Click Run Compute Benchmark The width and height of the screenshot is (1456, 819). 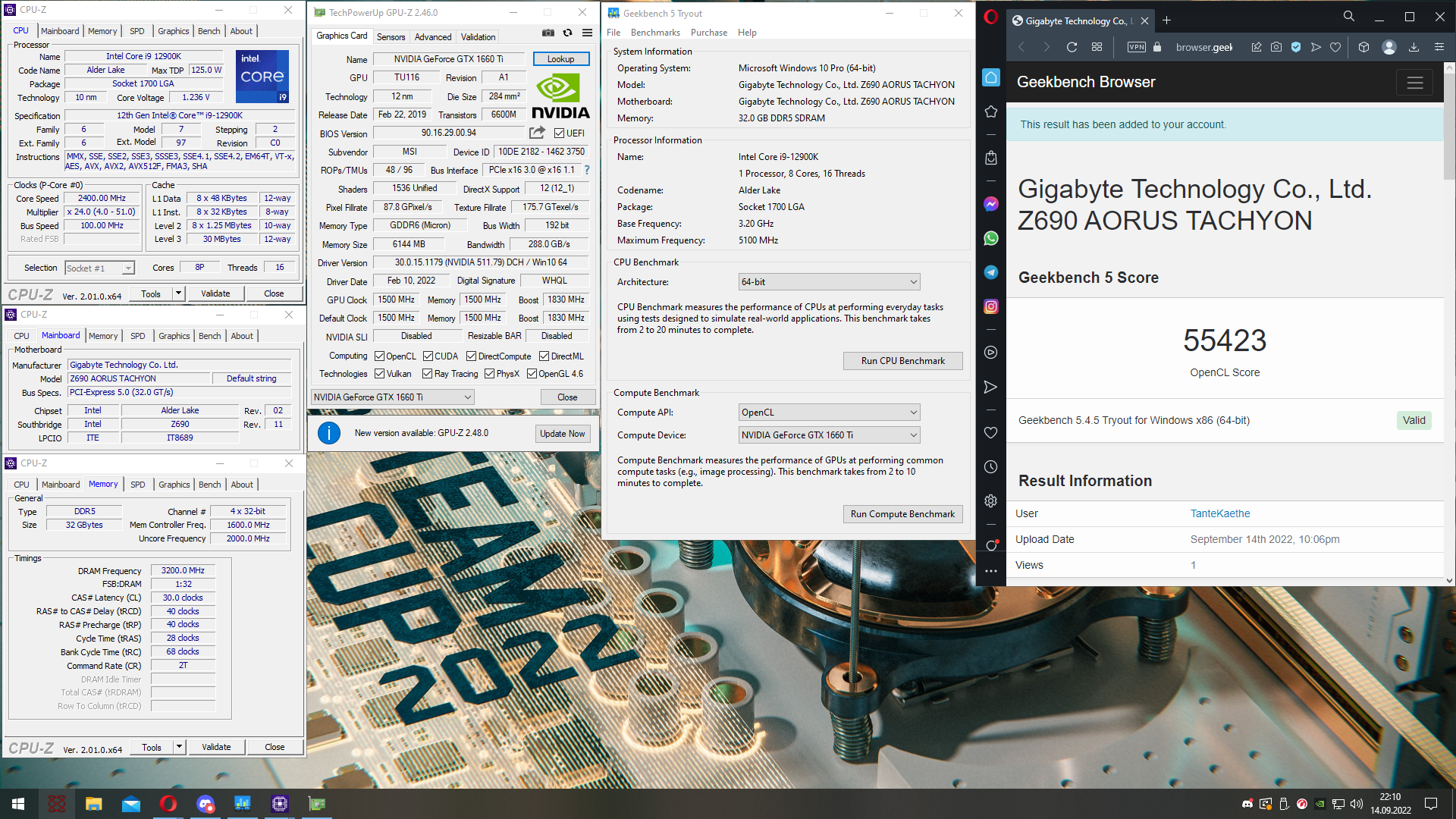pos(903,514)
